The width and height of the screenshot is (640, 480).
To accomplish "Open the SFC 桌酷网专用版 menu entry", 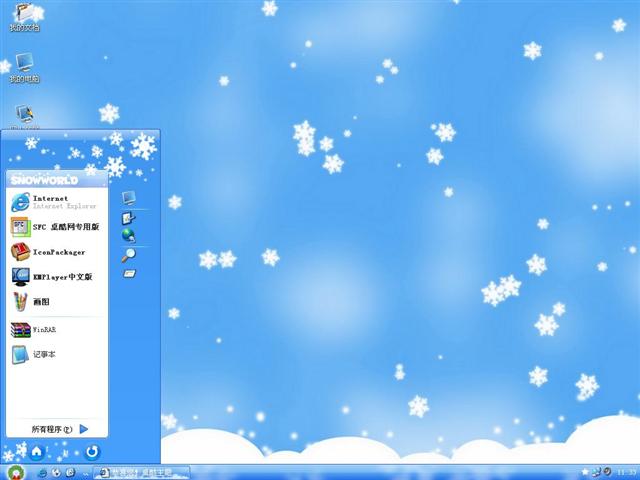I will 57,227.
